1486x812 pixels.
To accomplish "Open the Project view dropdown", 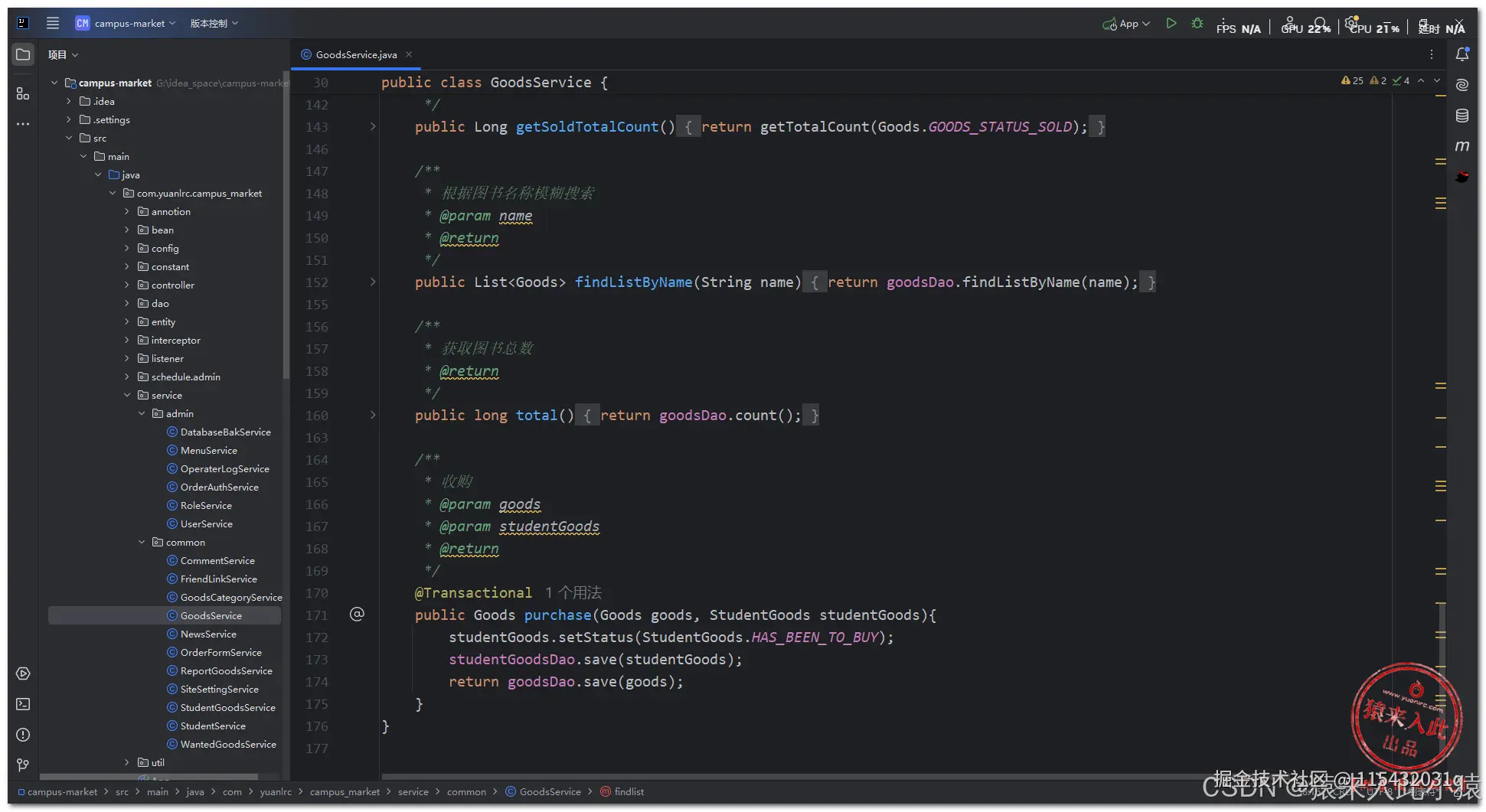I will coord(64,54).
